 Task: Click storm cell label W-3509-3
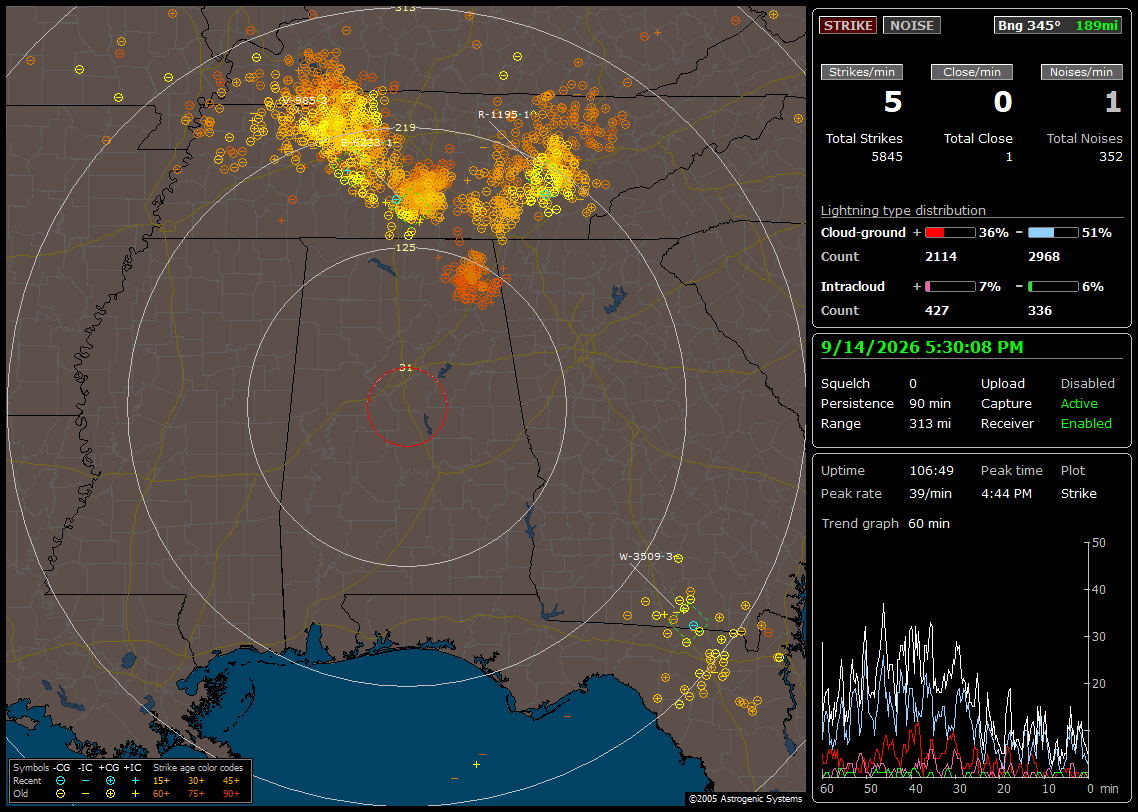[646, 557]
